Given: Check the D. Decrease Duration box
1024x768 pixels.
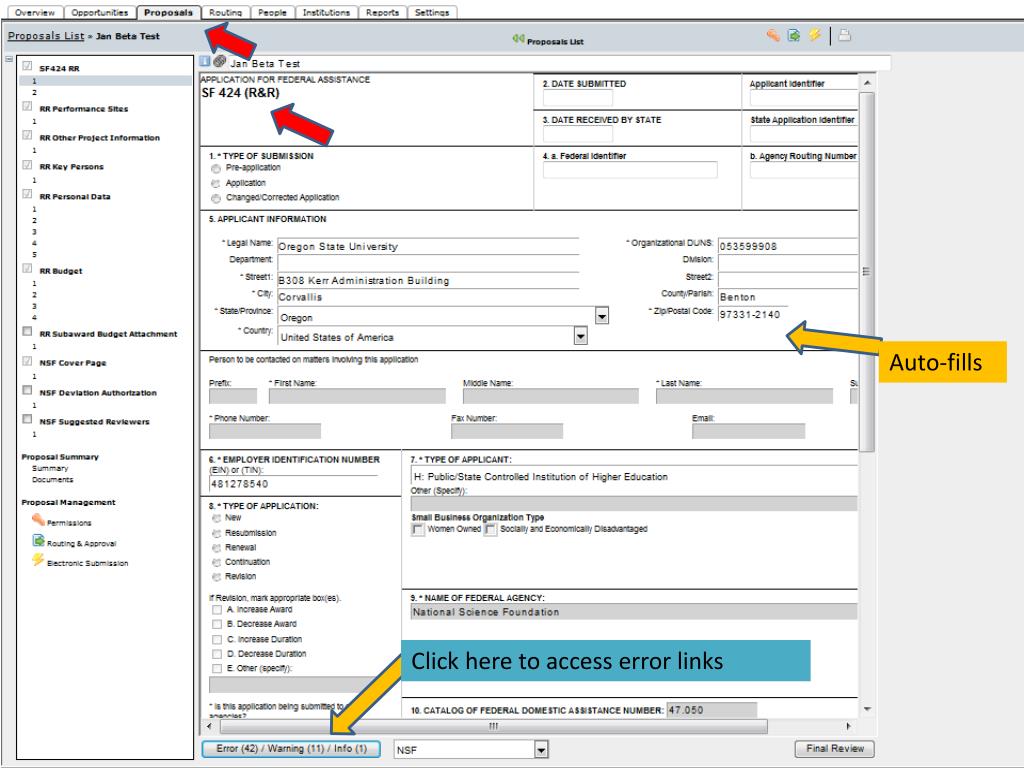Looking at the screenshot, I should pyautogui.click(x=217, y=654).
